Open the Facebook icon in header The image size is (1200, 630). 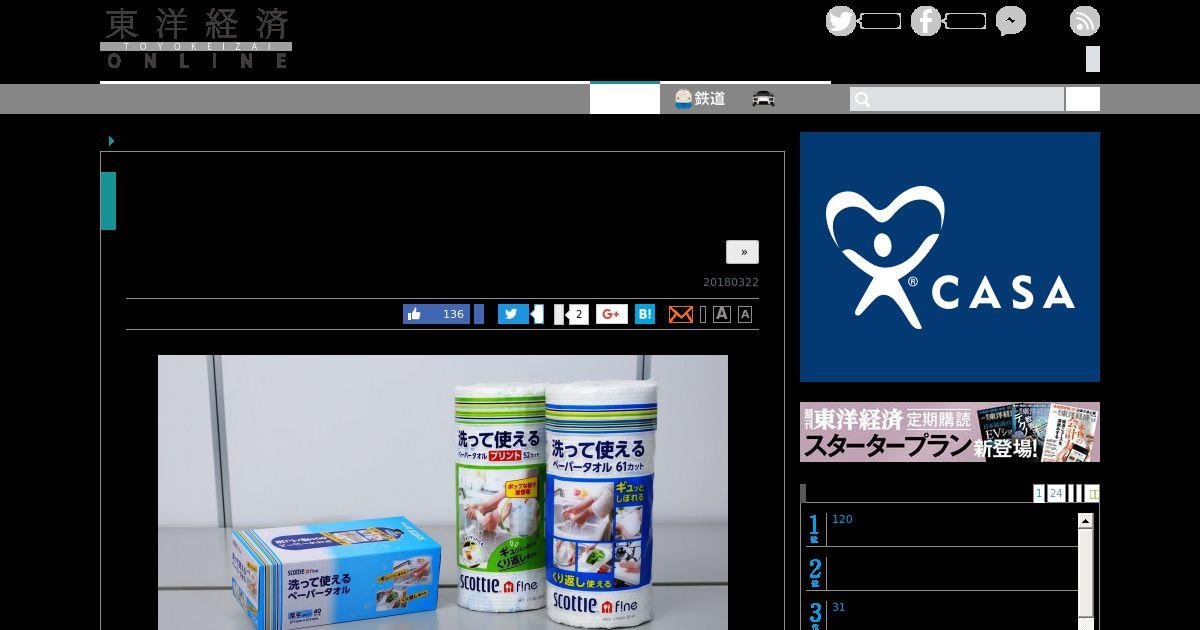click(926, 21)
